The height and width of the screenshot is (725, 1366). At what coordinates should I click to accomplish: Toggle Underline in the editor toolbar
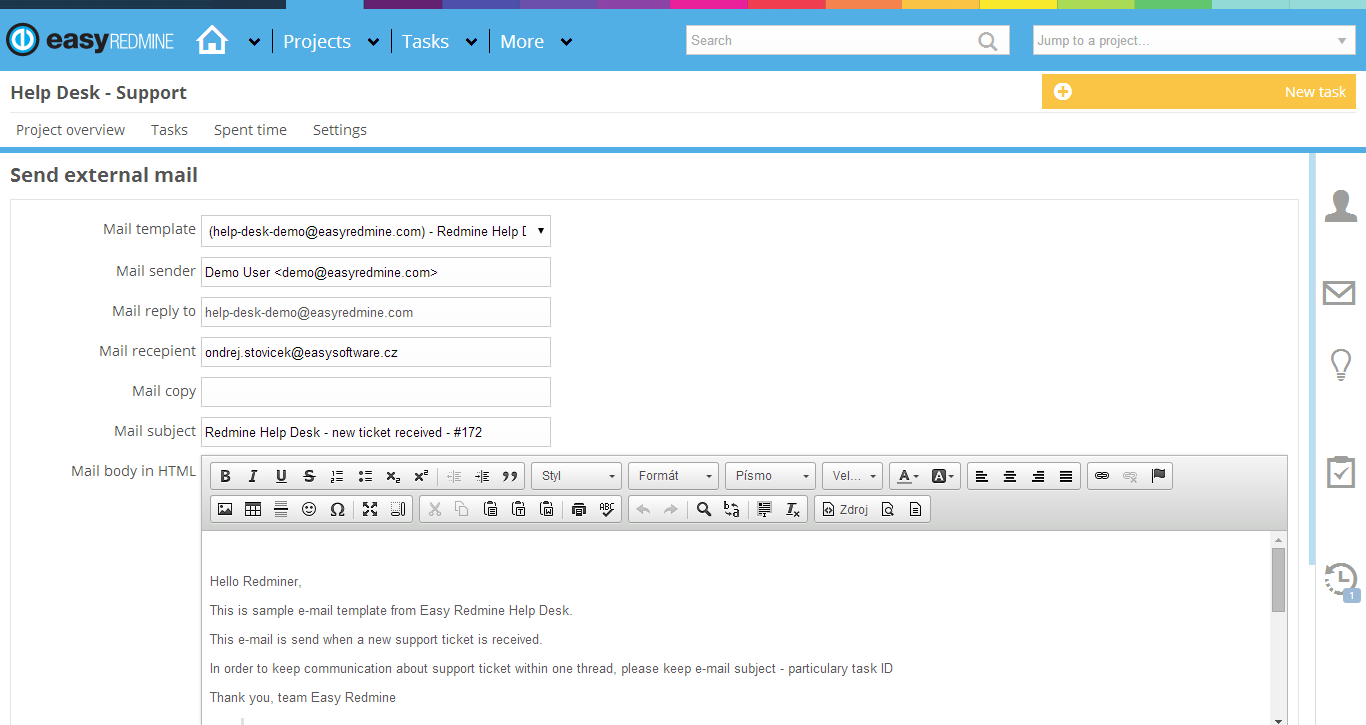click(x=281, y=476)
